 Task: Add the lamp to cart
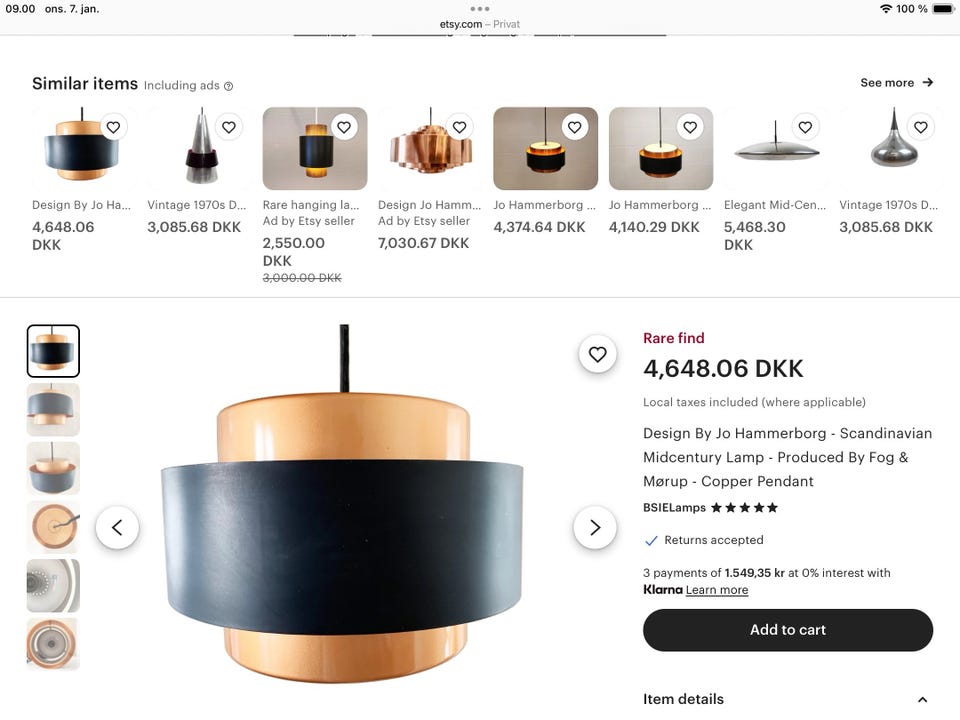pos(788,630)
